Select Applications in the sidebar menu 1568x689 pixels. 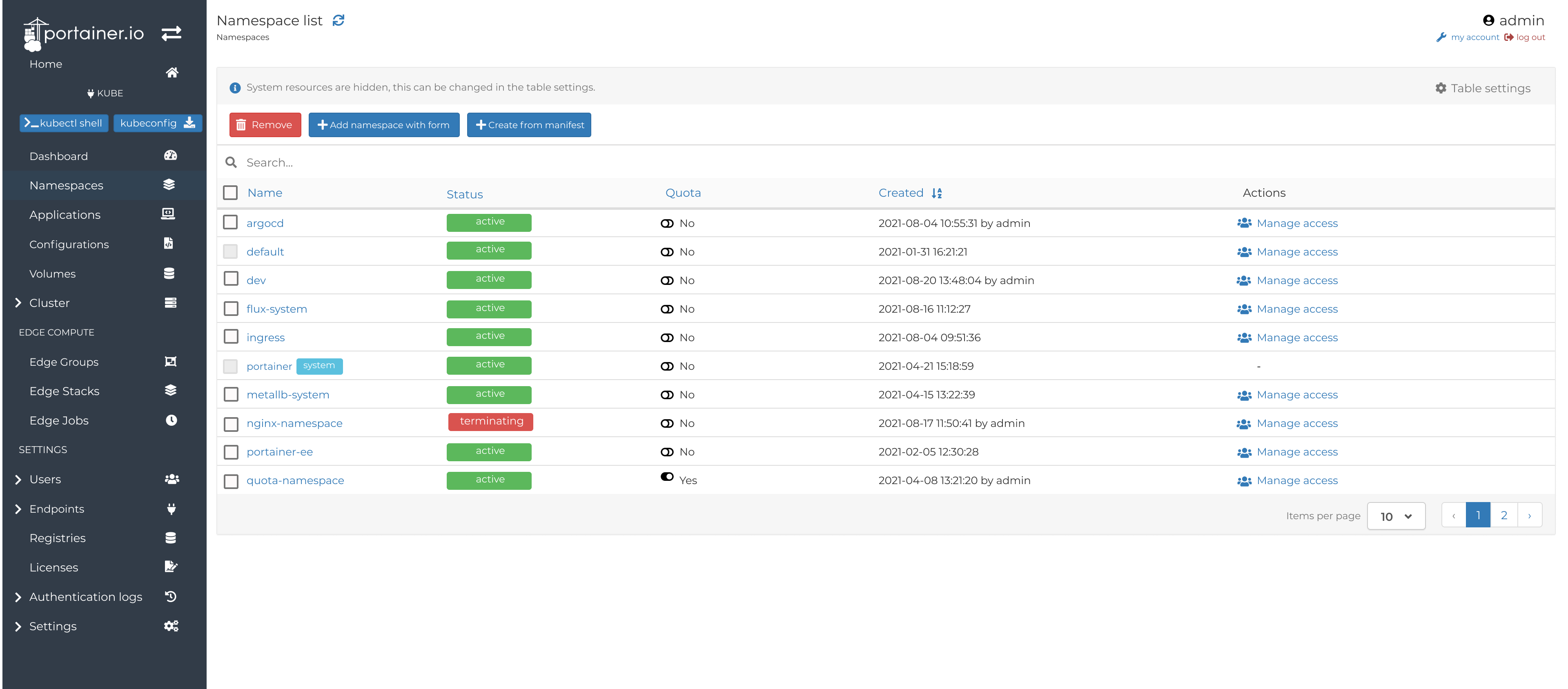(x=65, y=214)
